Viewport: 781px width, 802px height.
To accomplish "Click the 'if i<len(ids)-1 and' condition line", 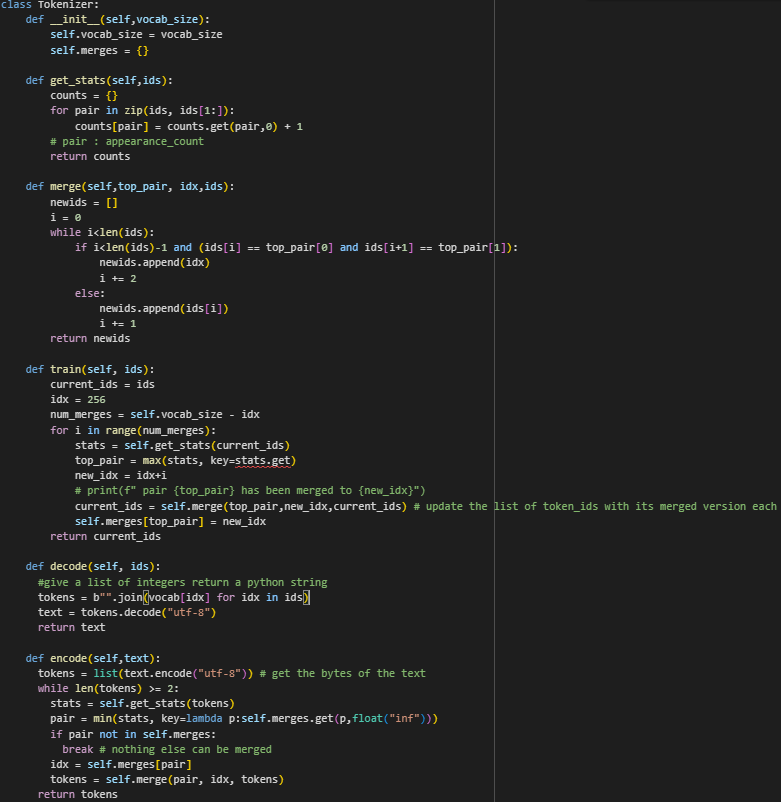I will pyautogui.click(x=296, y=248).
